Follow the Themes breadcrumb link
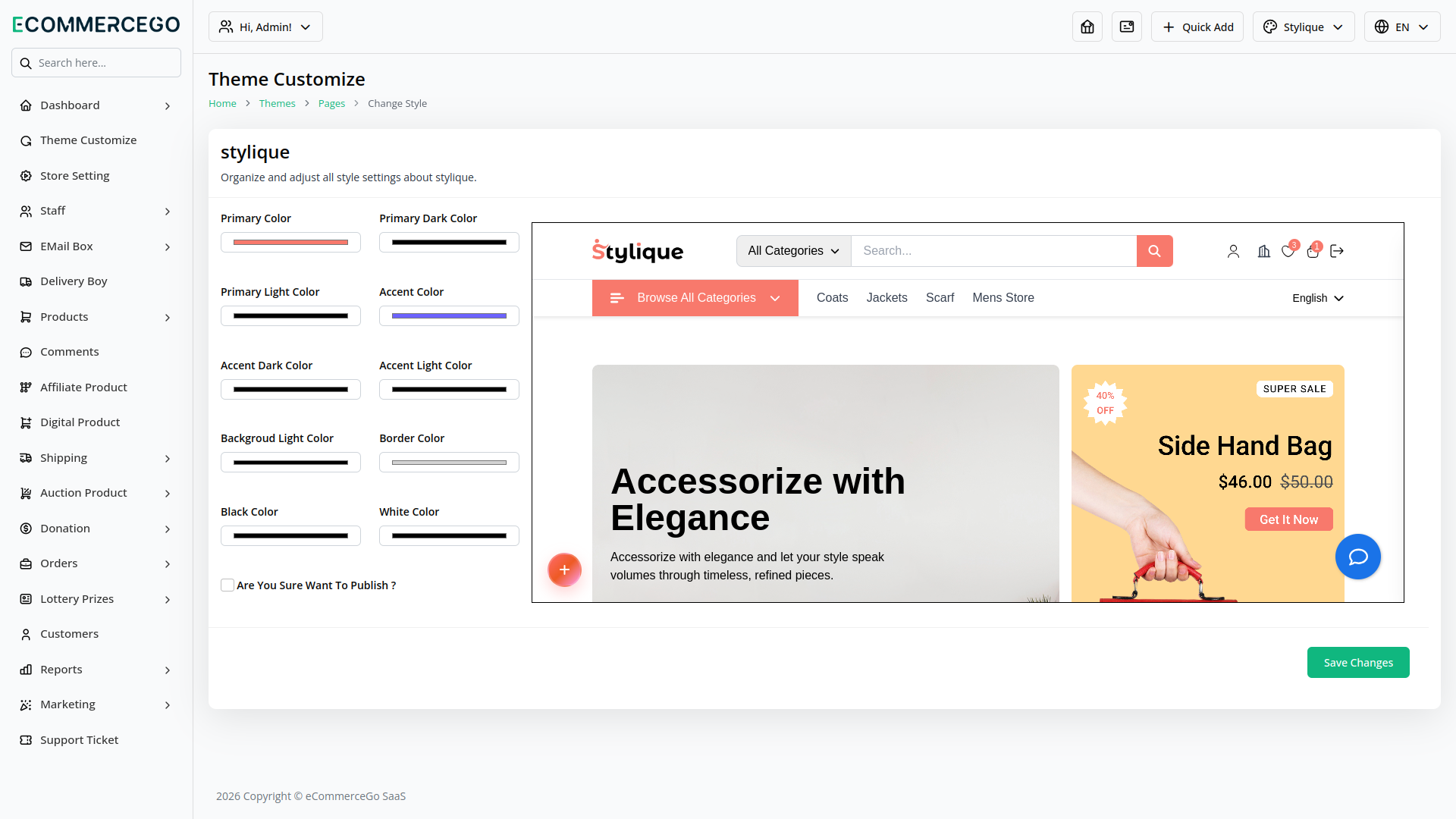The height and width of the screenshot is (819, 1456). tap(277, 104)
